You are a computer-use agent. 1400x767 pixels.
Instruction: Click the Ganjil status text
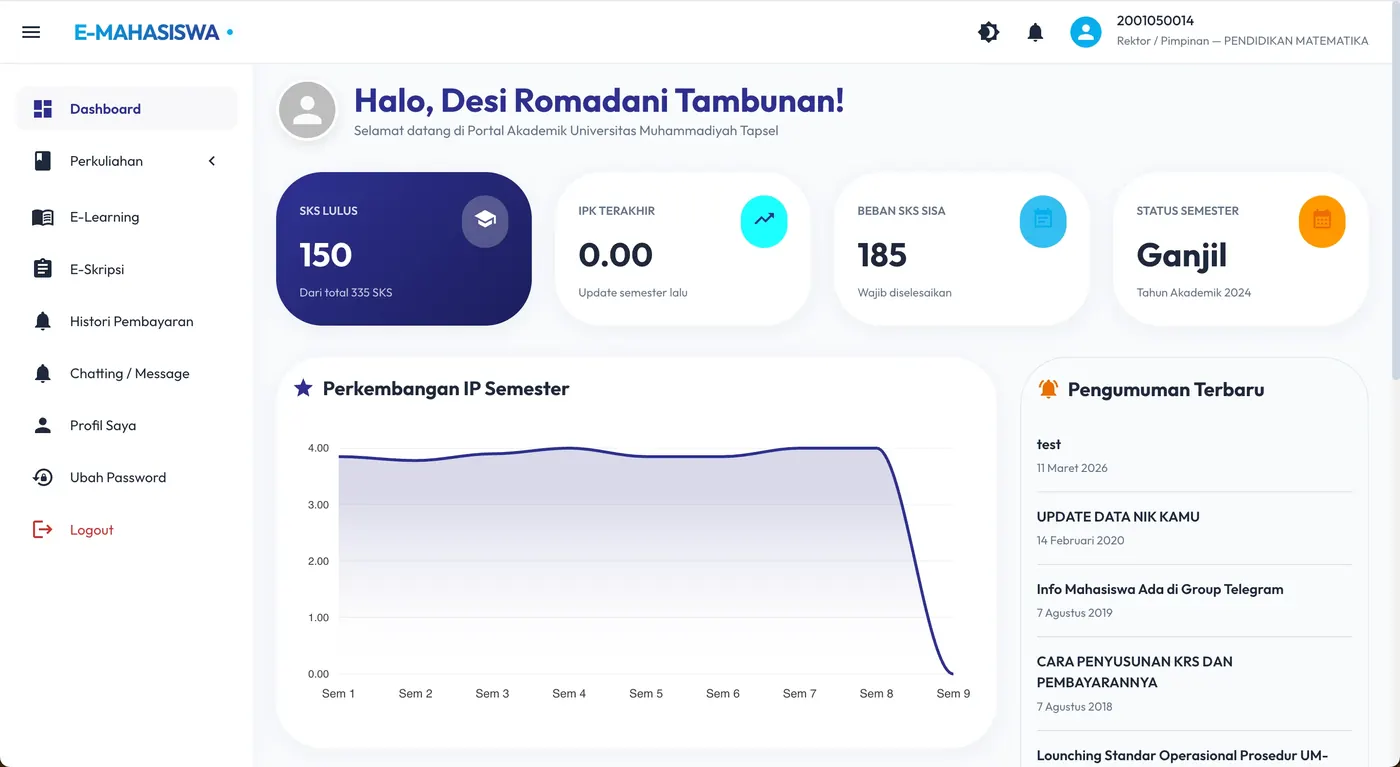pos(1182,256)
